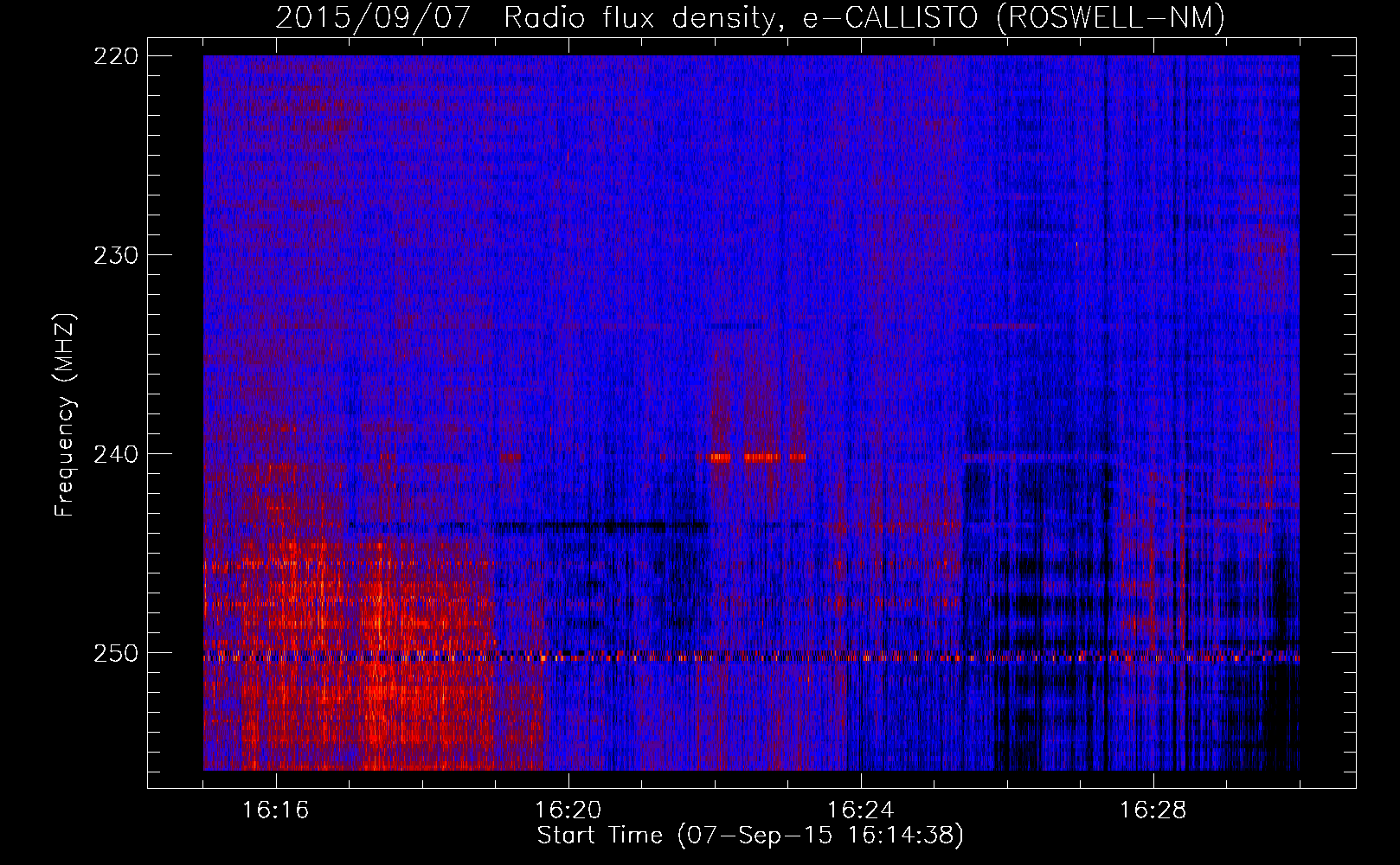Click the plot title with date 2015/09/07
The image size is (1400, 865).
(x=750, y=17)
